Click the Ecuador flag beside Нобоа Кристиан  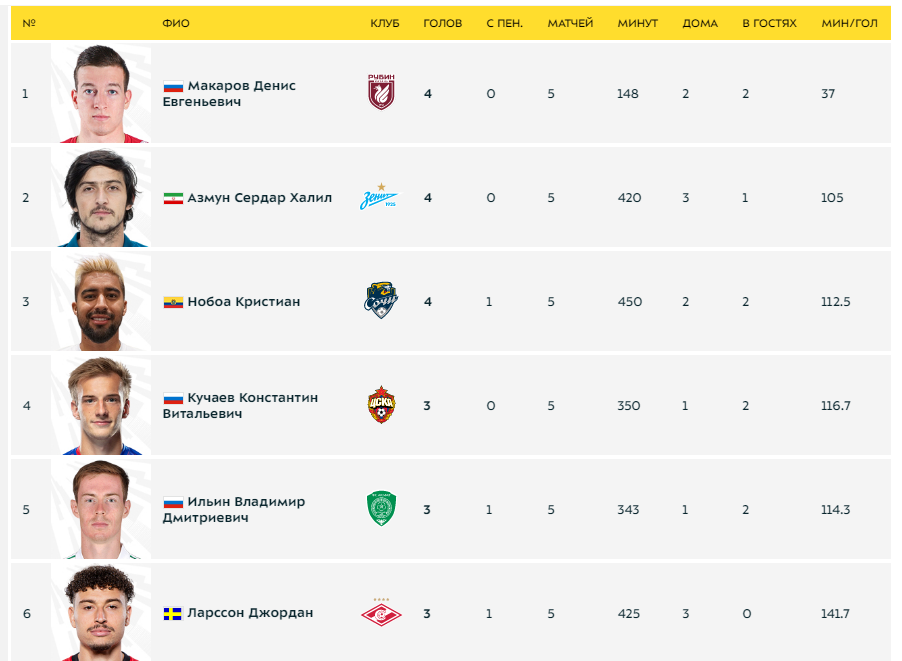[173, 302]
